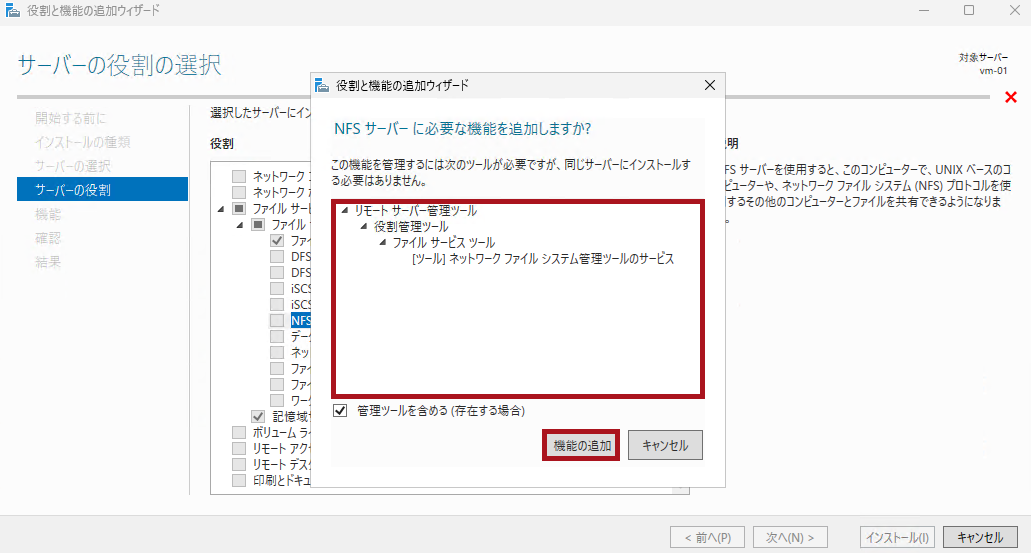
Task: Click the 次へ(N) button
Action: pyautogui.click(x=790, y=537)
